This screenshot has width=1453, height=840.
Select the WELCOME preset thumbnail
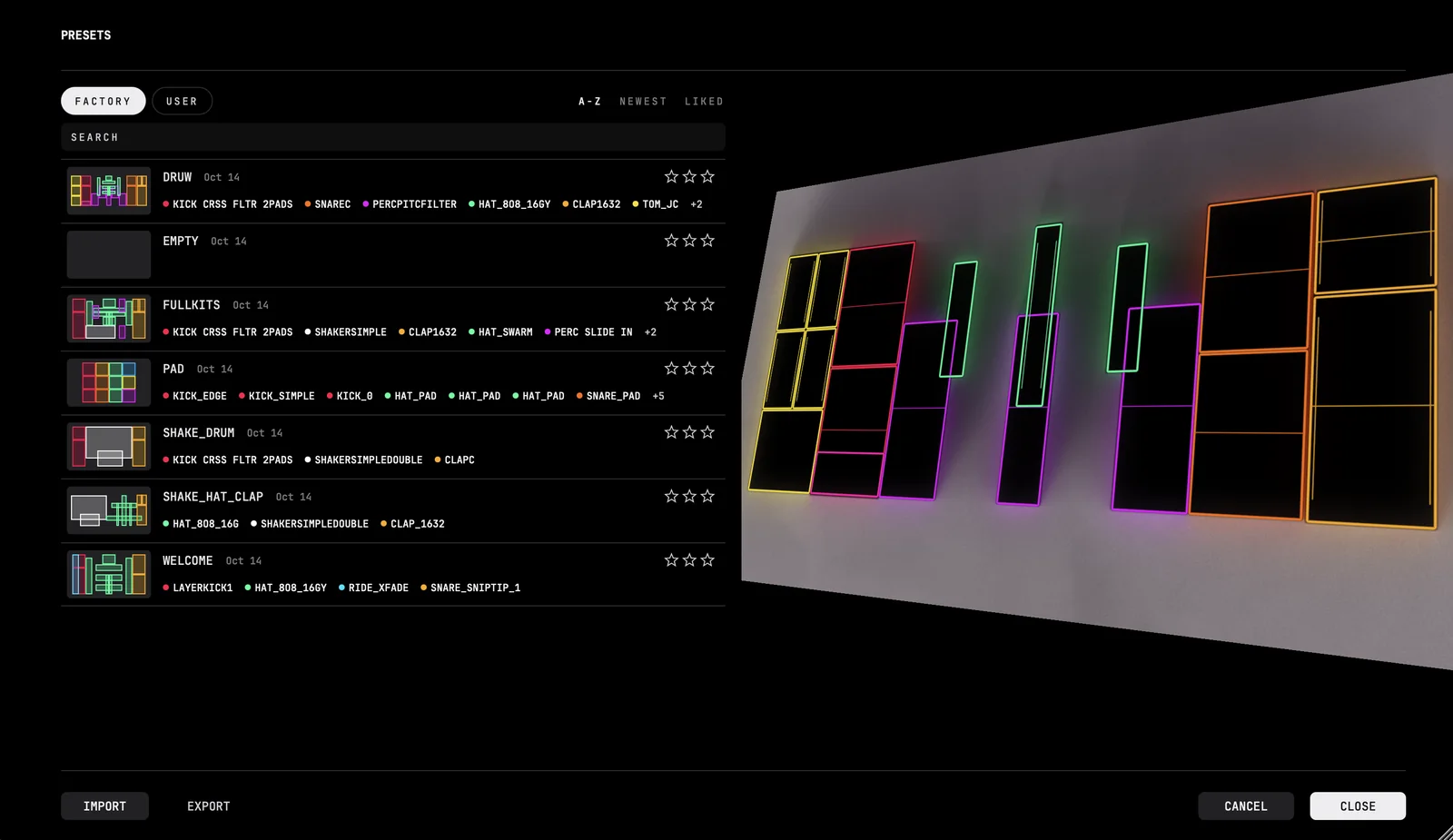click(x=109, y=574)
